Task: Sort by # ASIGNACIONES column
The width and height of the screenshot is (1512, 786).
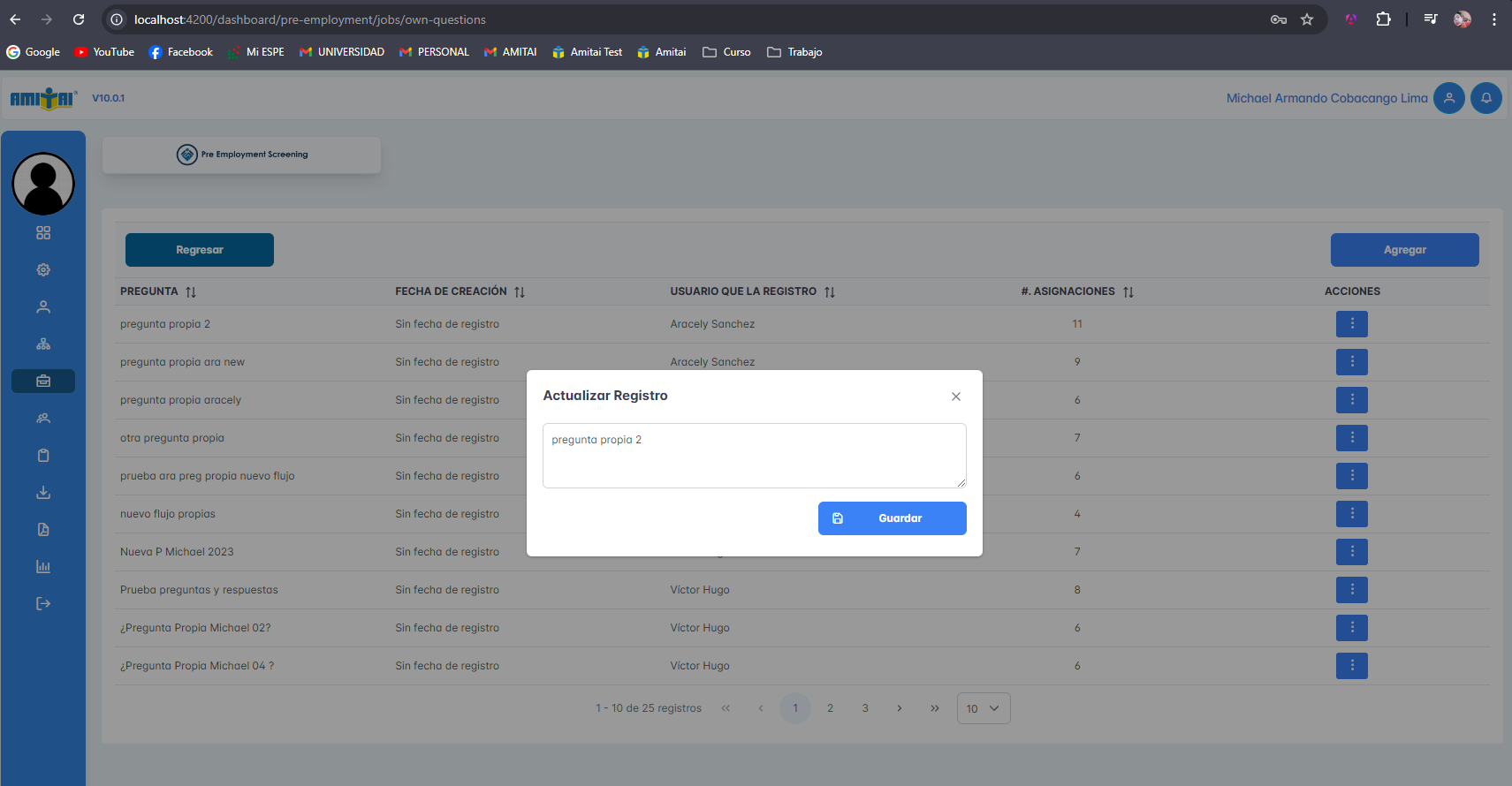Action: pos(1128,291)
